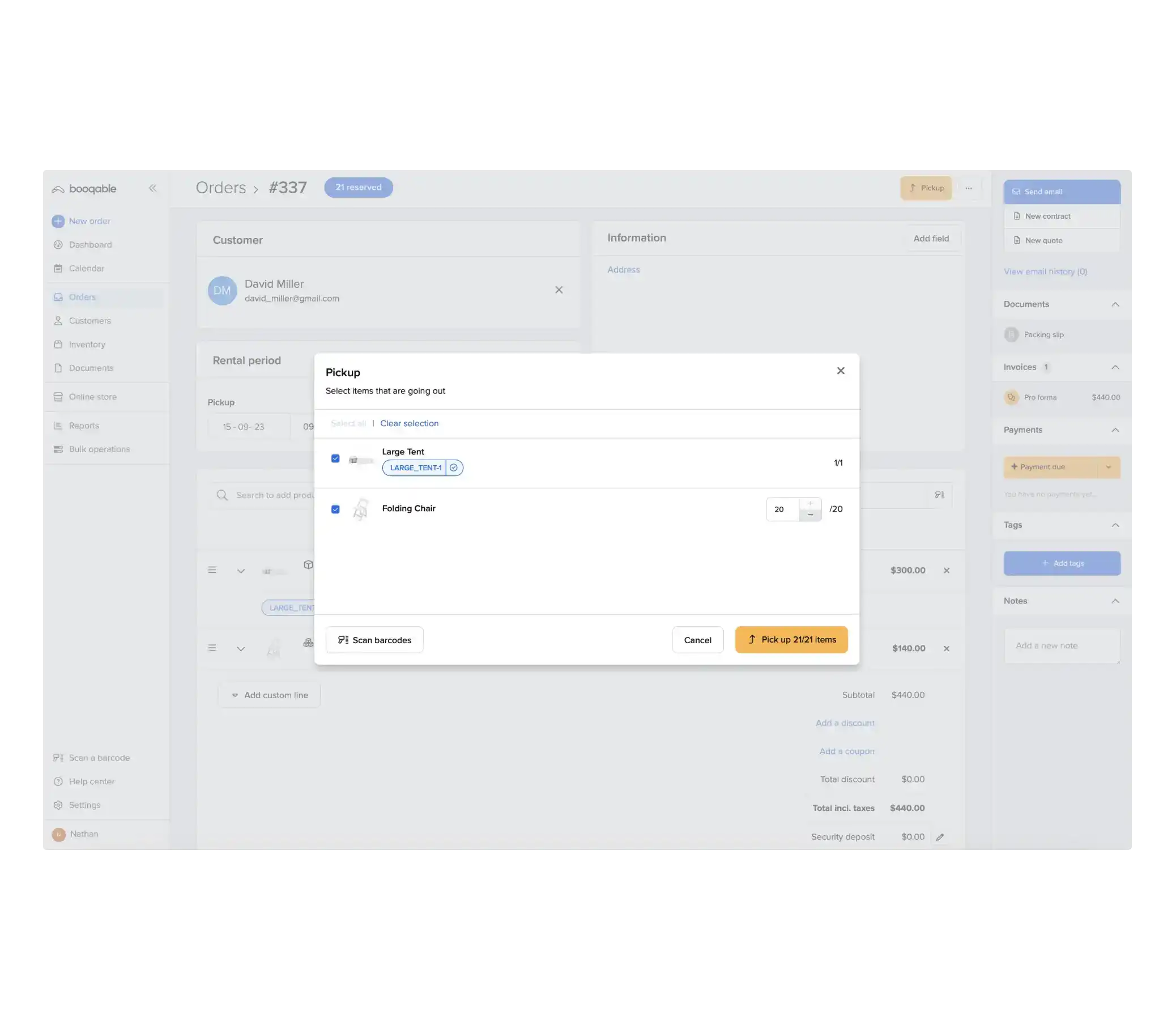Edit security deposit via the pencil icon
This screenshot has width=1176, height=1020.
(x=940, y=837)
